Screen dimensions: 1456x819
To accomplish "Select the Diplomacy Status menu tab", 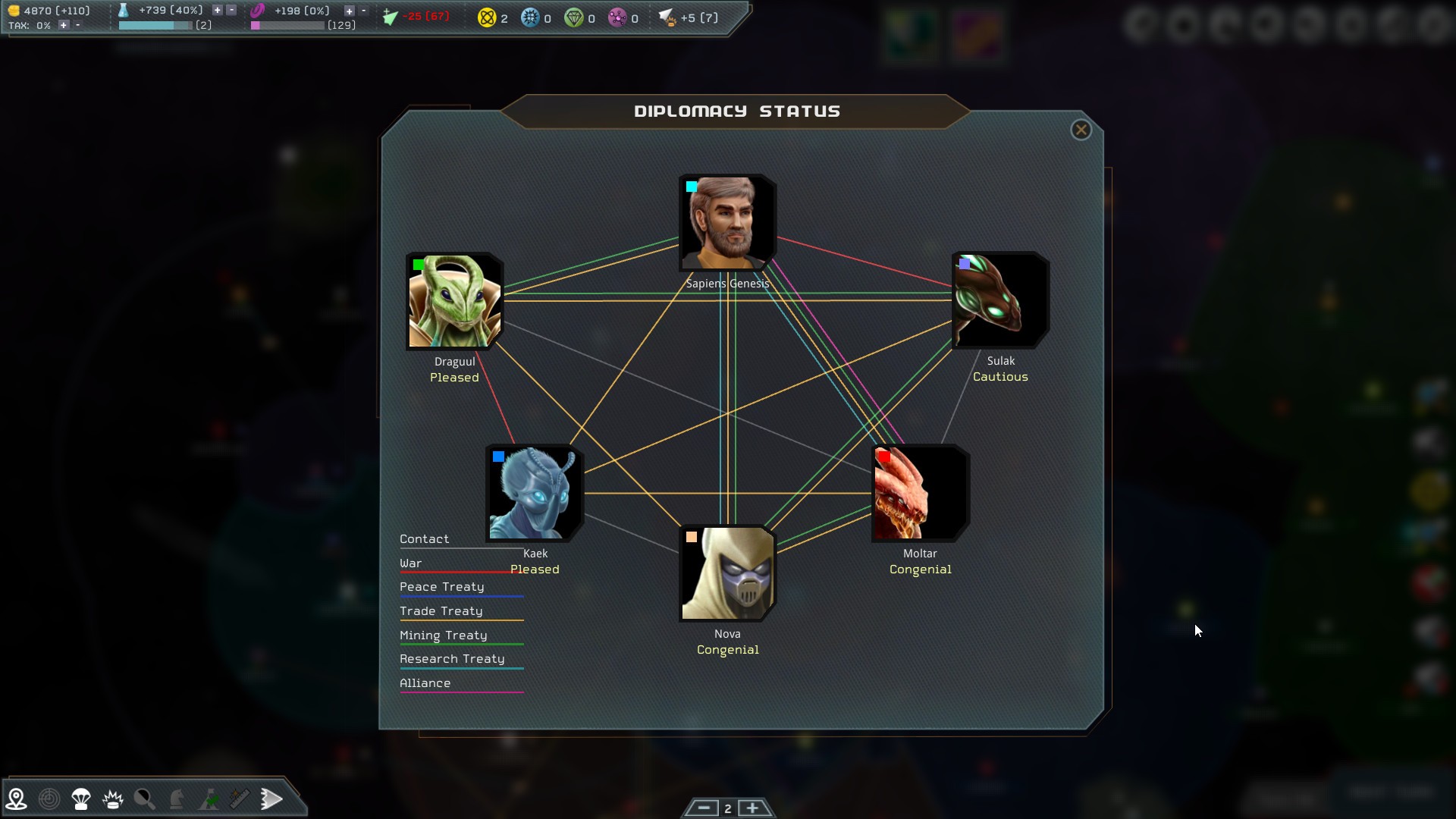I will [736, 111].
